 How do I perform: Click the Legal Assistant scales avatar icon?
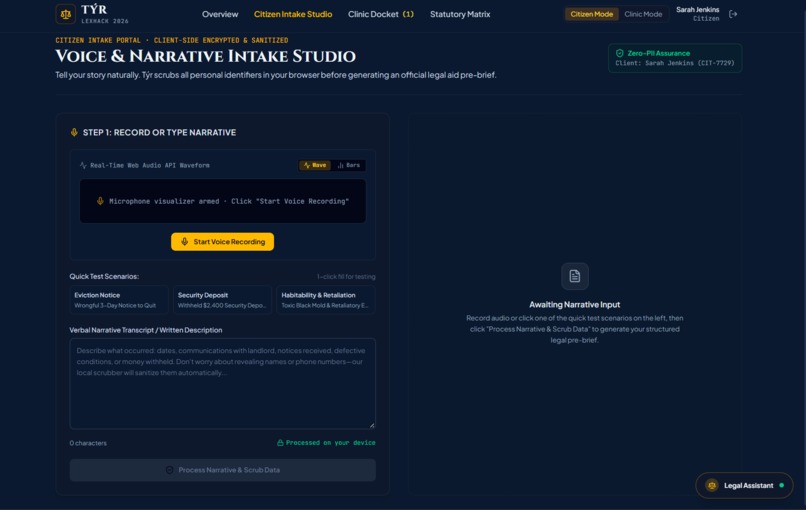711,485
